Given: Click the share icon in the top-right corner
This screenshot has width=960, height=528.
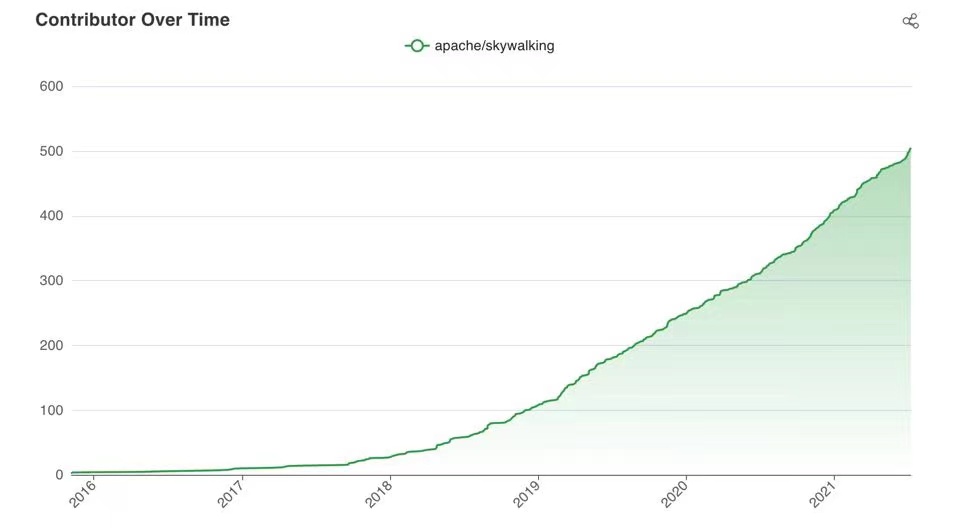Looking at the screenshot, I should pyautogui.click(x=910, y=21).
